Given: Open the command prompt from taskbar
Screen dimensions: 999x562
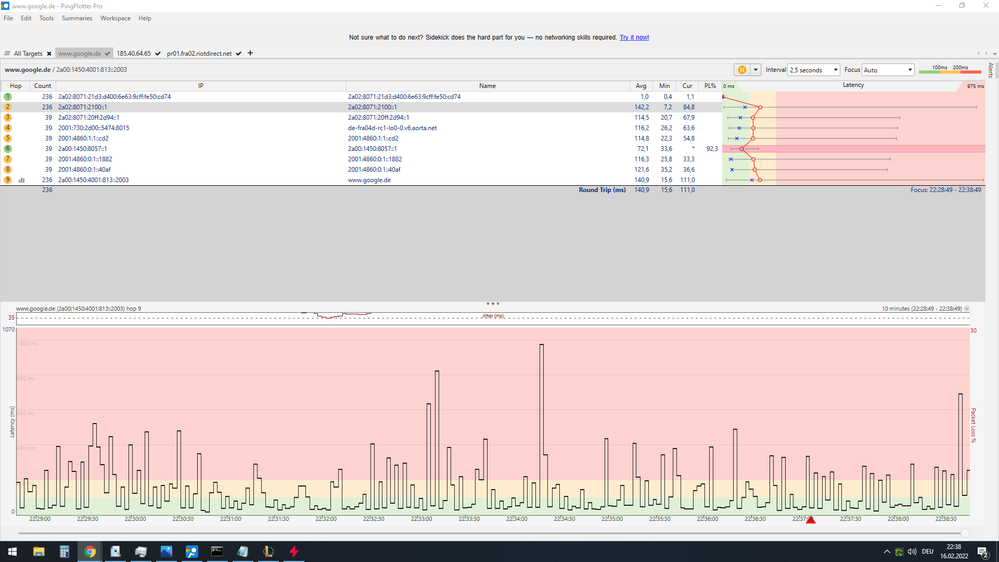Looking at the screenshot, I should pyautogui.click(x=217, y=552).
